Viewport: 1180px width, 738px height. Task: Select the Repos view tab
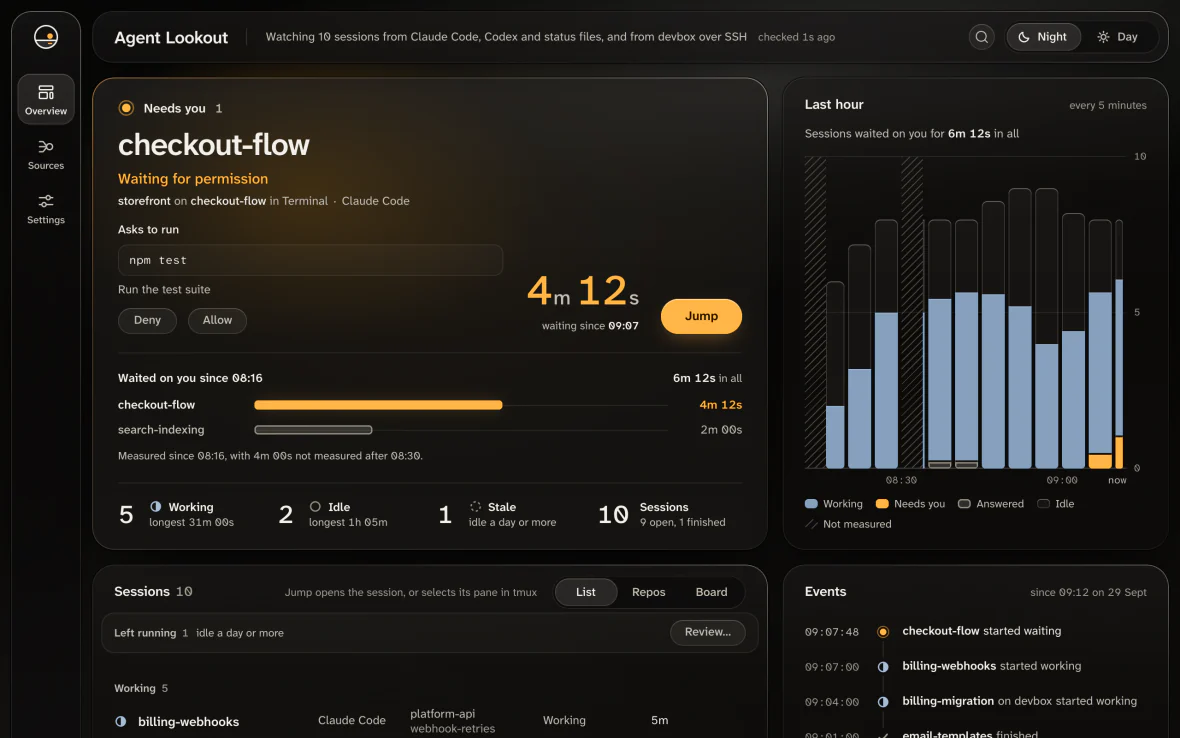(649, 592)
